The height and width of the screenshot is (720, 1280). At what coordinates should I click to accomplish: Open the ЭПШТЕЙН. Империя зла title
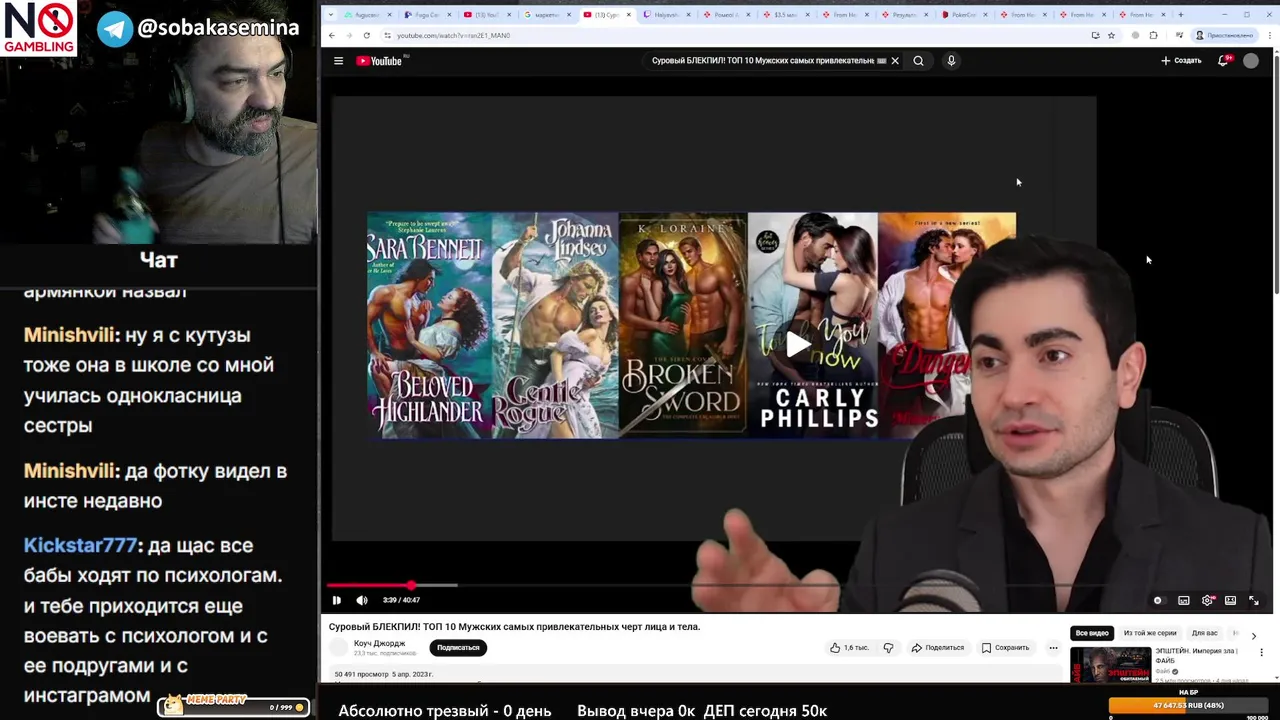pos(1196,655)
